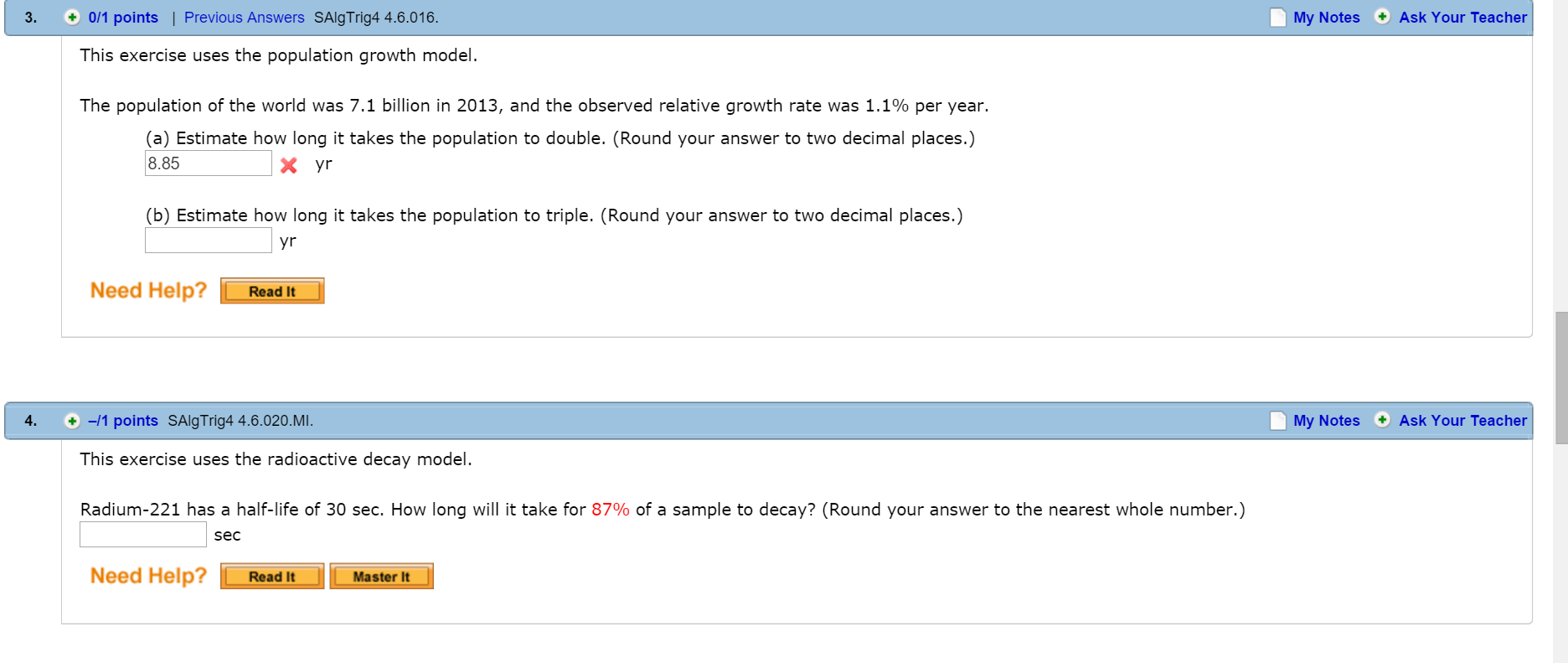The width and height of the screenshot is (1568, 663).
Task: Click the Read It button under question 4
Action: click(x=272, y=577)
